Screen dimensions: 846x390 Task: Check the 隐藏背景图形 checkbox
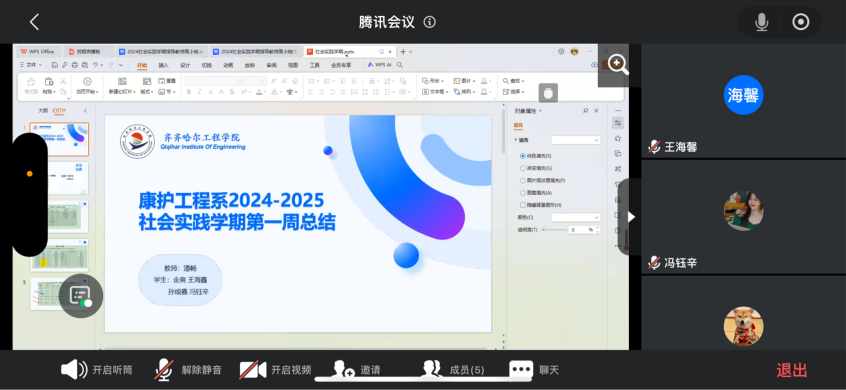523,205
